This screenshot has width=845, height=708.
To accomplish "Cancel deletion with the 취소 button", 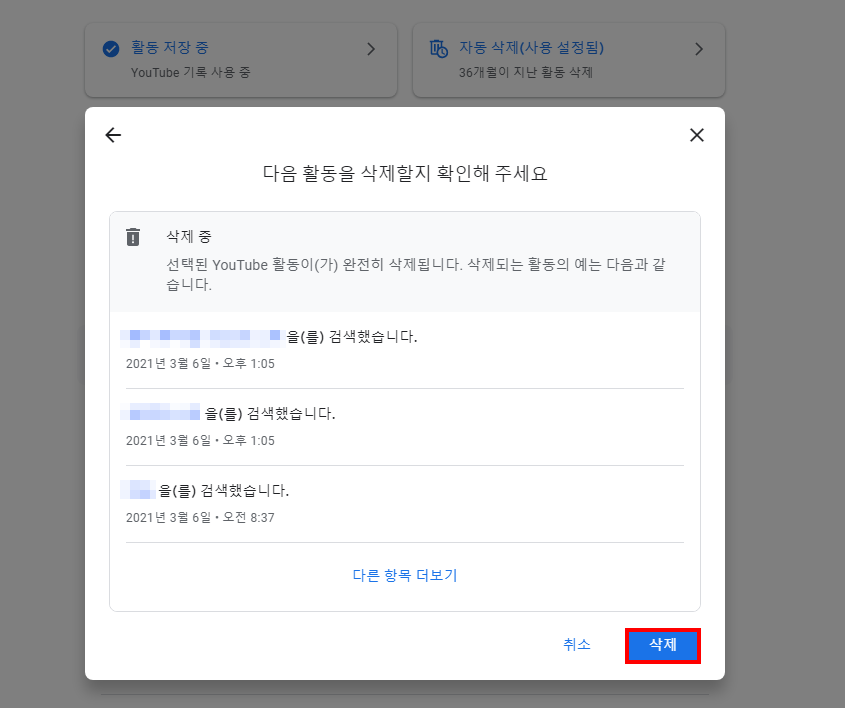I will [x=577, y=644].
